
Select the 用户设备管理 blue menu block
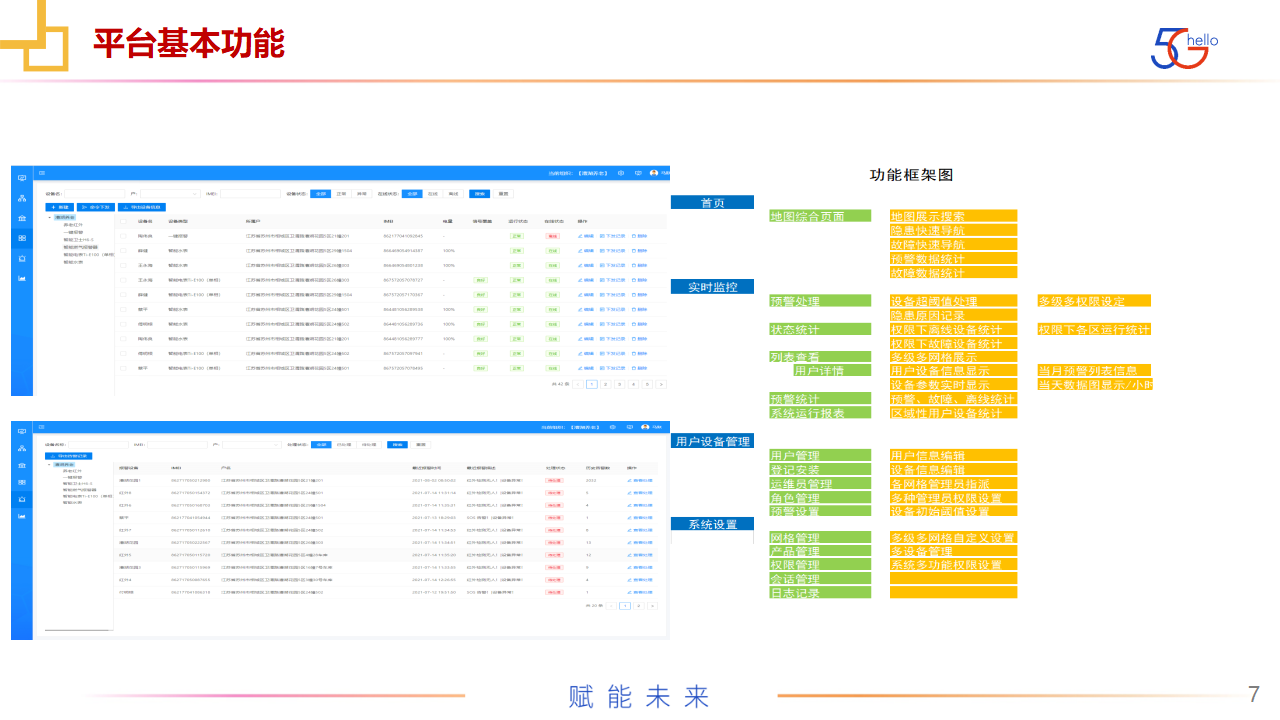pos(712,441)
